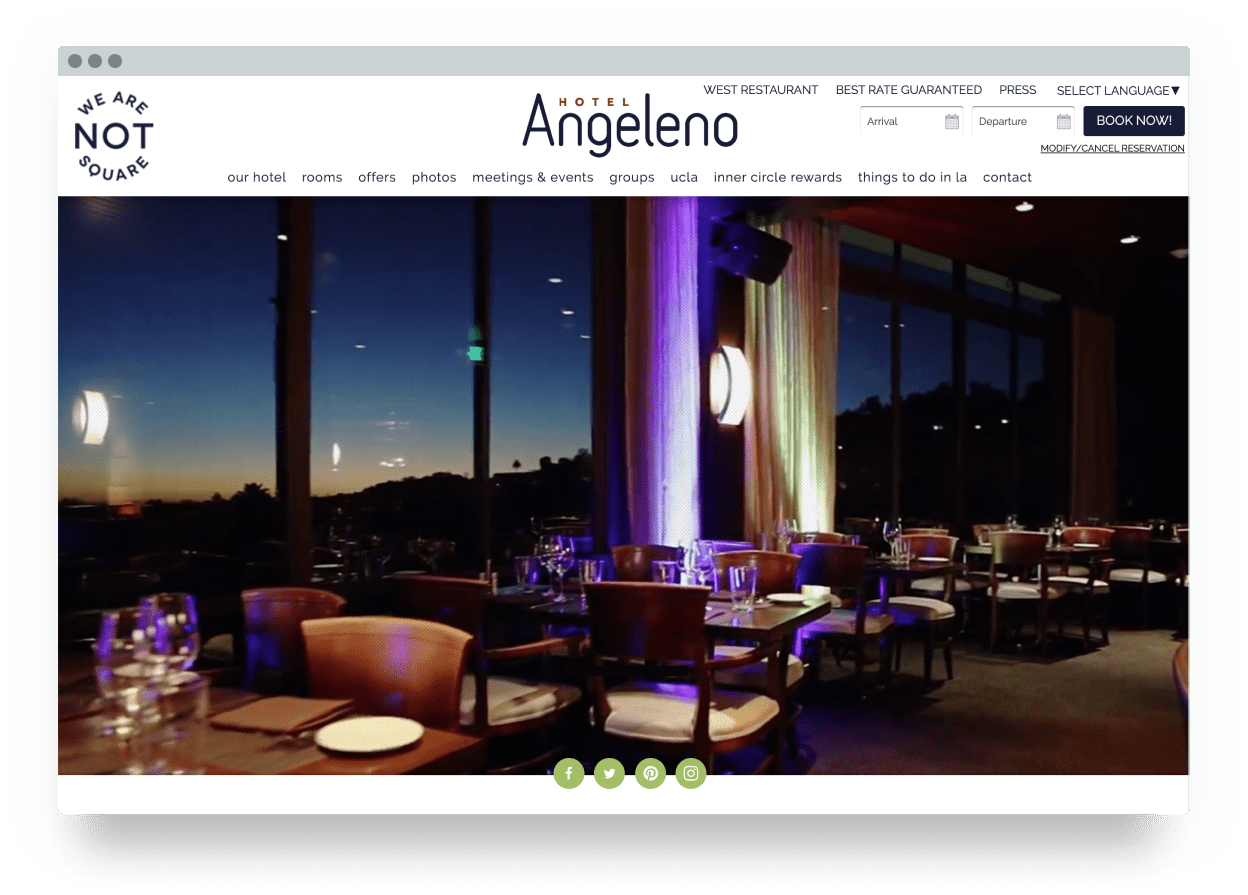Screen dimensions: 1248x895
Task: Open the Arrival date calendar icon
Action: coord(952,122)
